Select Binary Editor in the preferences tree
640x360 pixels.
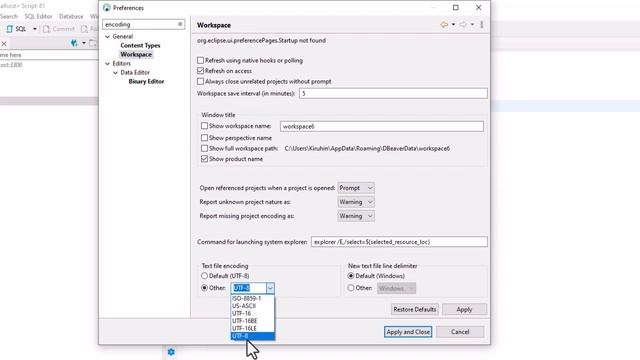coord(146,82)
